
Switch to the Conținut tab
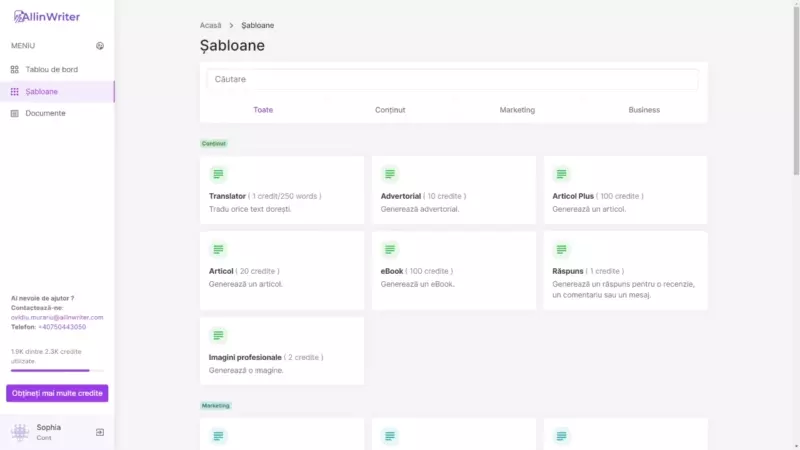(390, 110)
